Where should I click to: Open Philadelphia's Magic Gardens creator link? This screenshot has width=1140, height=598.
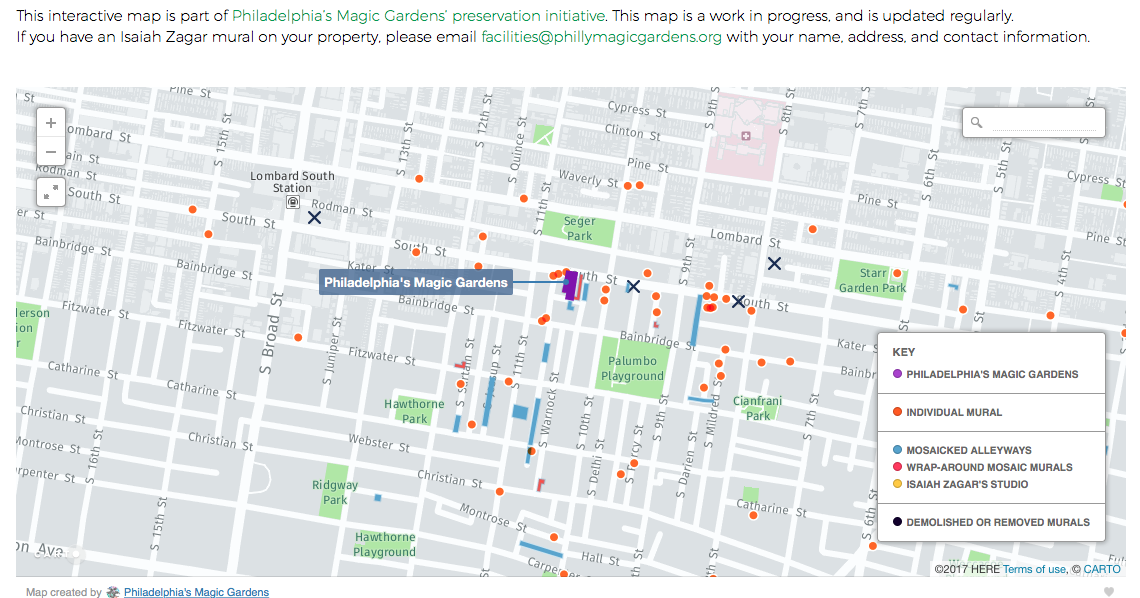point(196,592)
